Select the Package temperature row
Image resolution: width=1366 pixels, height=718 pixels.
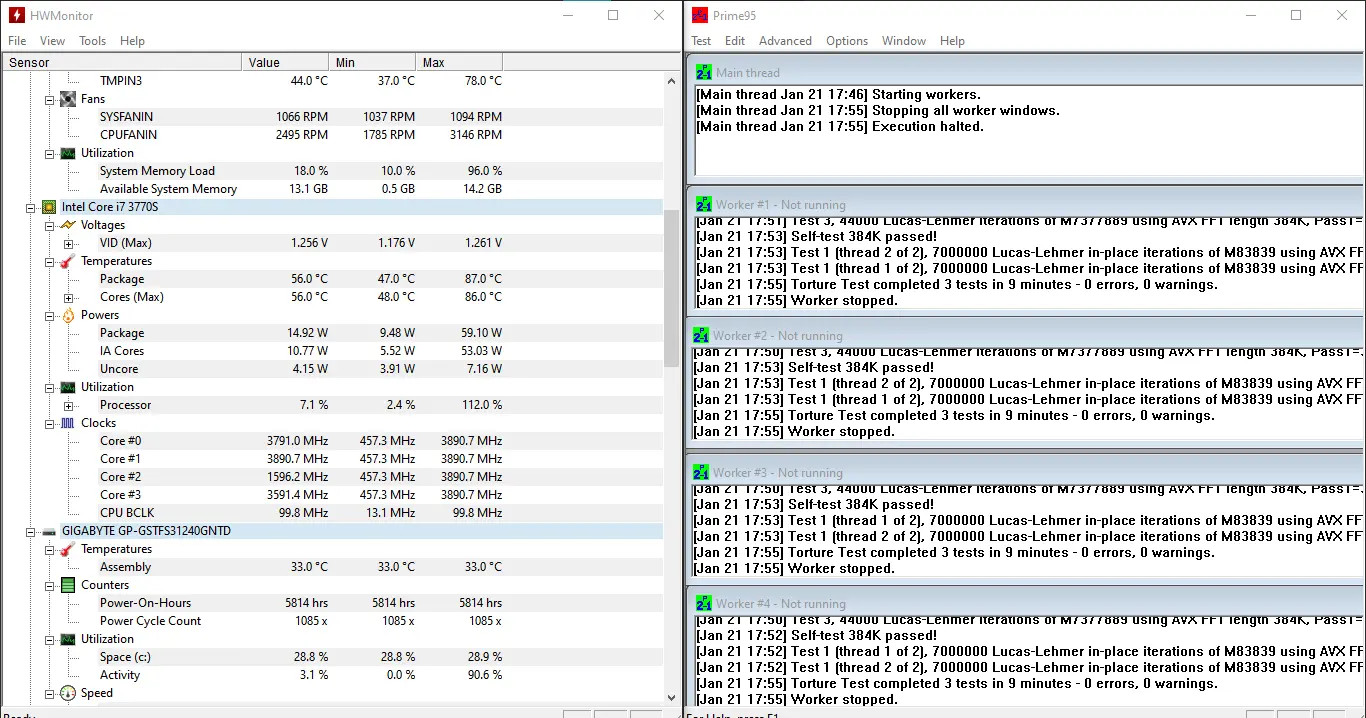[x=331, y=279]
